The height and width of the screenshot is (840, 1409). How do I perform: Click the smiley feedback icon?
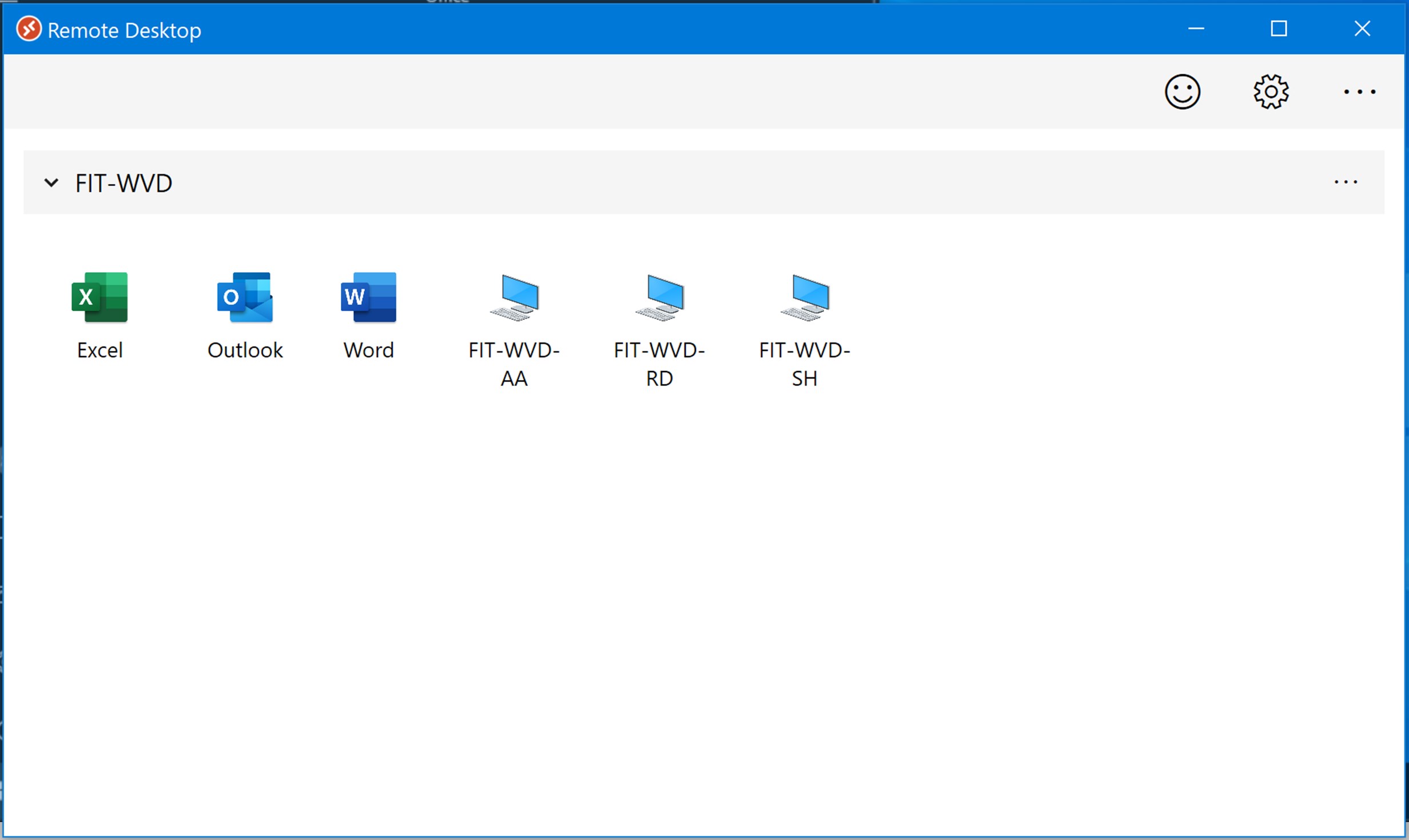point(1182,91)
